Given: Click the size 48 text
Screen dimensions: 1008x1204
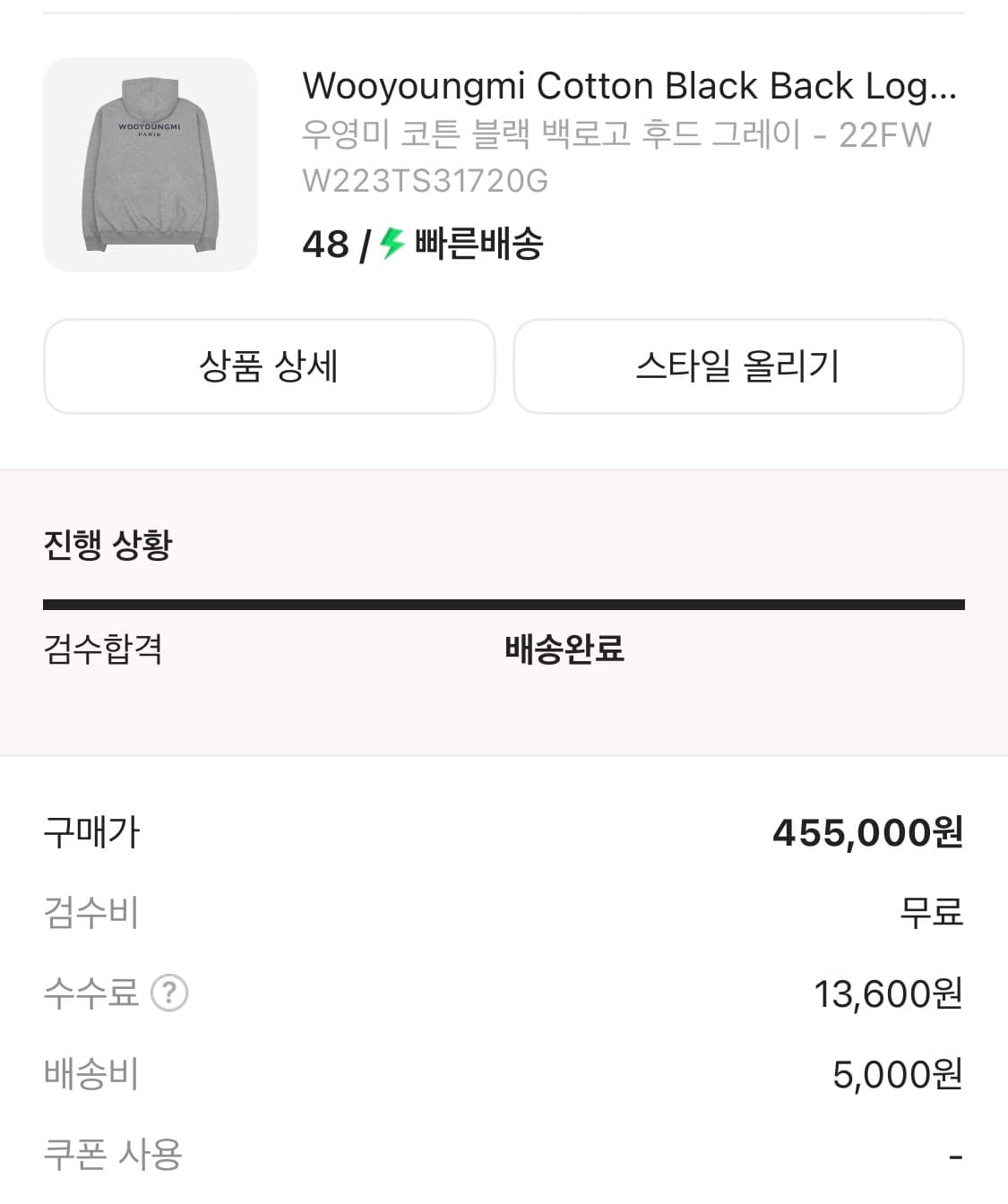Looking at the screenshot, I should (325, 244).
